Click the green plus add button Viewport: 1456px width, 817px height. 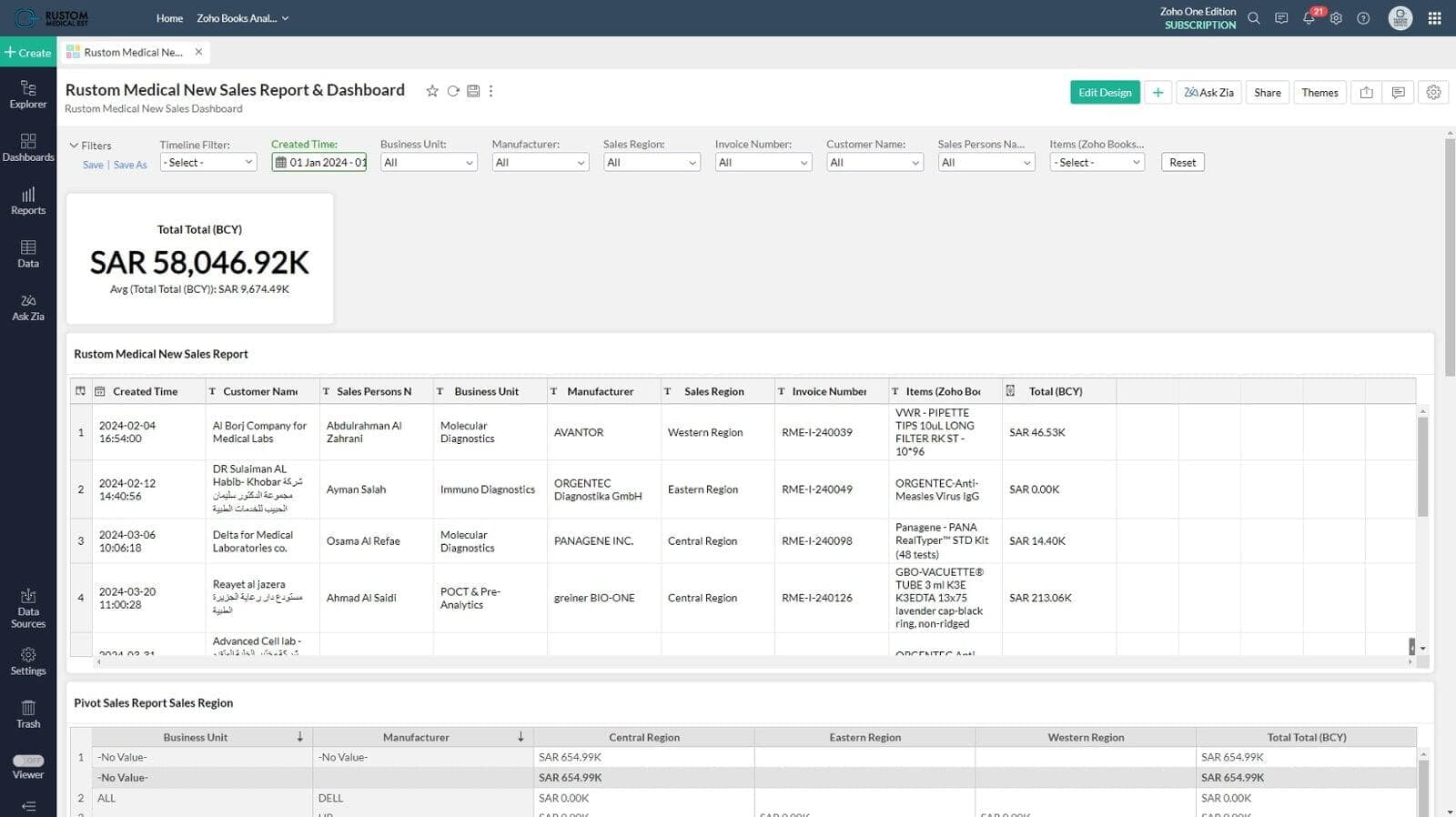1158,92
